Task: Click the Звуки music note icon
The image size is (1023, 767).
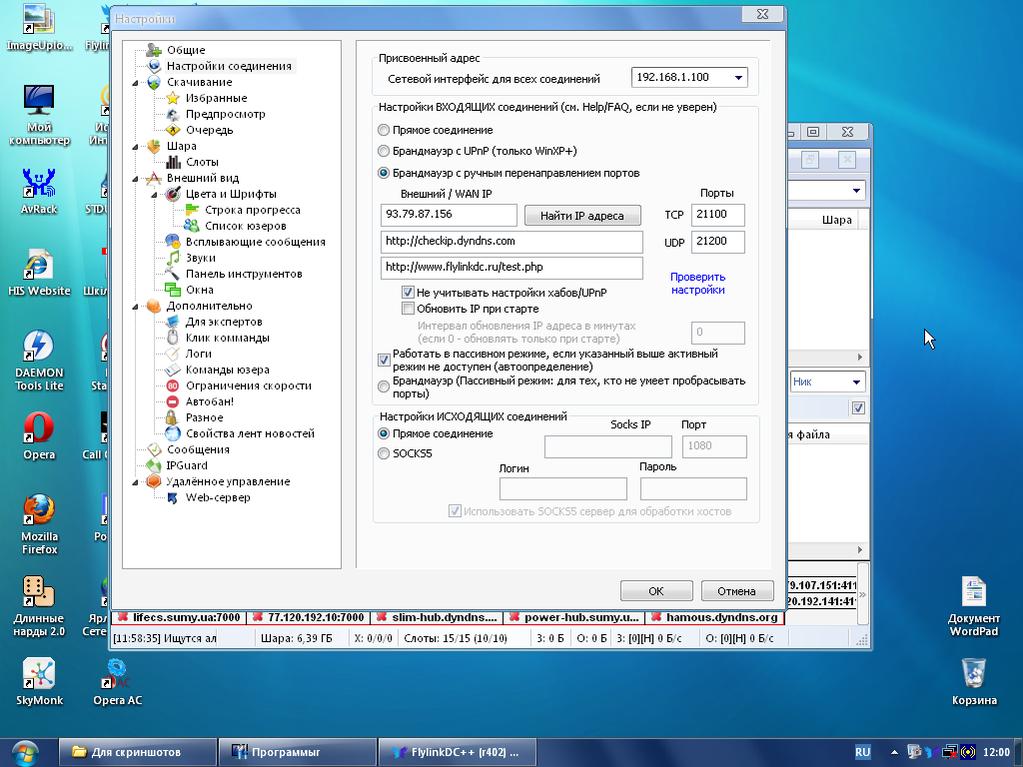Action: pyautogui.click(x=173, y=258)
